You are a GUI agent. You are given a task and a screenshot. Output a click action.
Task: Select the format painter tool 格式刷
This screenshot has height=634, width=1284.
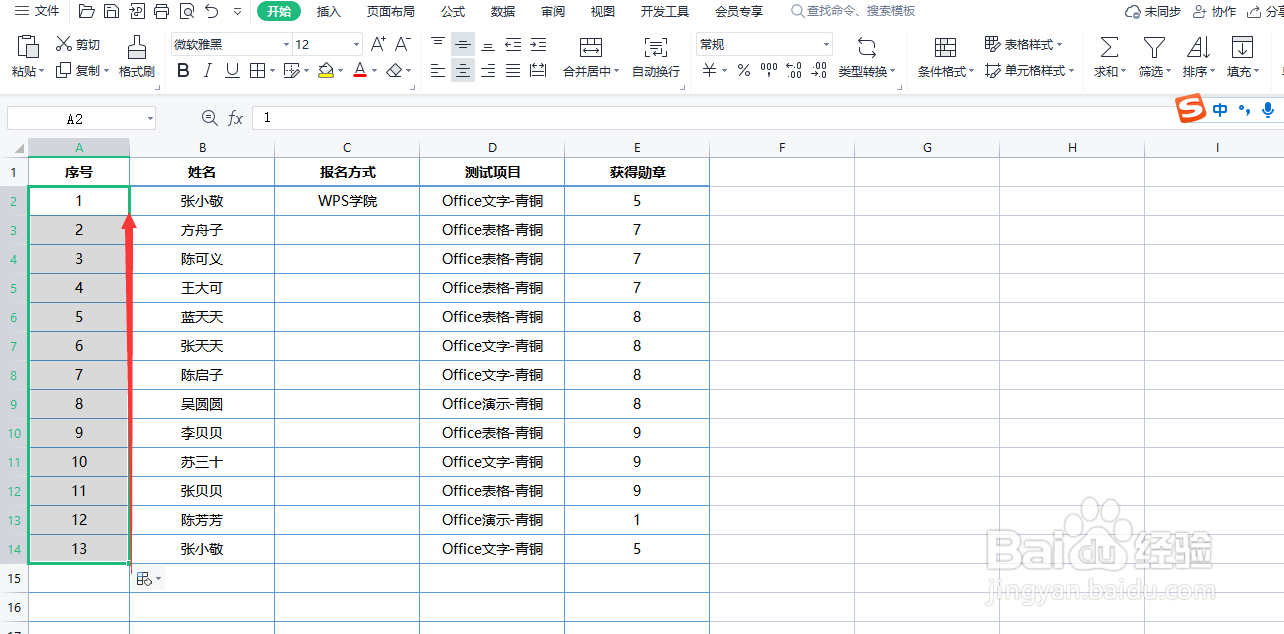[137, 55]
